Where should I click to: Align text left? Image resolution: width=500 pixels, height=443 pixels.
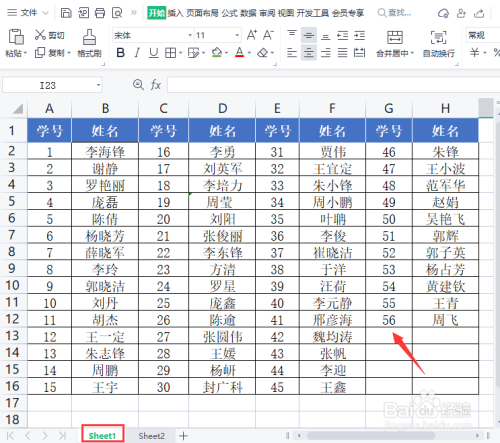[292, 53]
